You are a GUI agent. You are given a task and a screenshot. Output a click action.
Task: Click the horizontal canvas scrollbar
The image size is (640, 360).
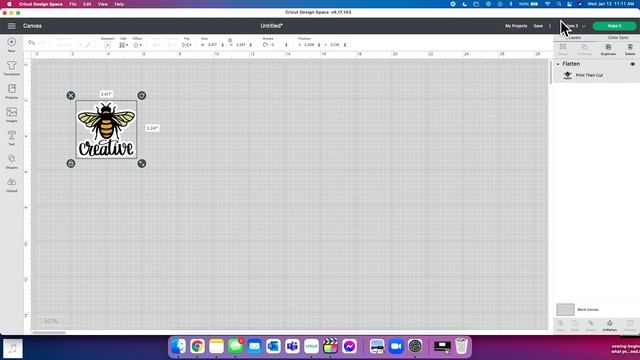49,333
